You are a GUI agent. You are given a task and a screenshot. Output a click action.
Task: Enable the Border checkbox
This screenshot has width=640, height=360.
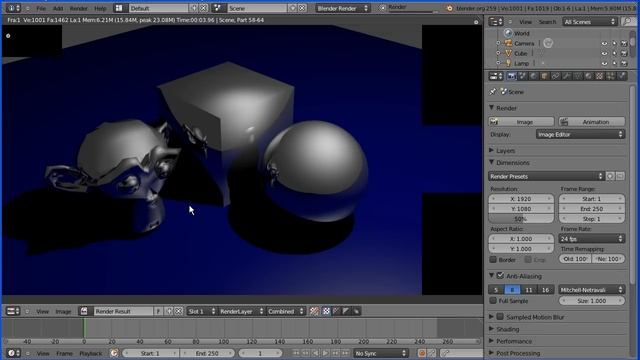493,260
